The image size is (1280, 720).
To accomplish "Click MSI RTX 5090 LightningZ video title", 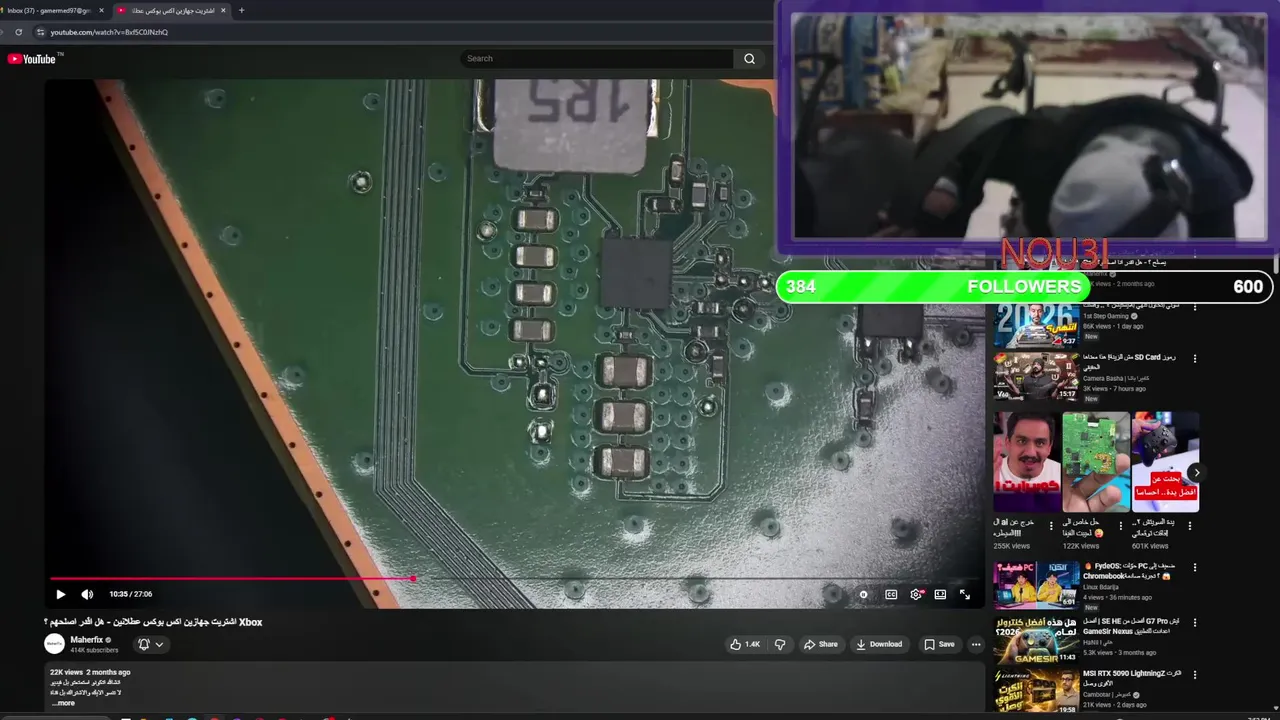I will [x=1131, y=679].
